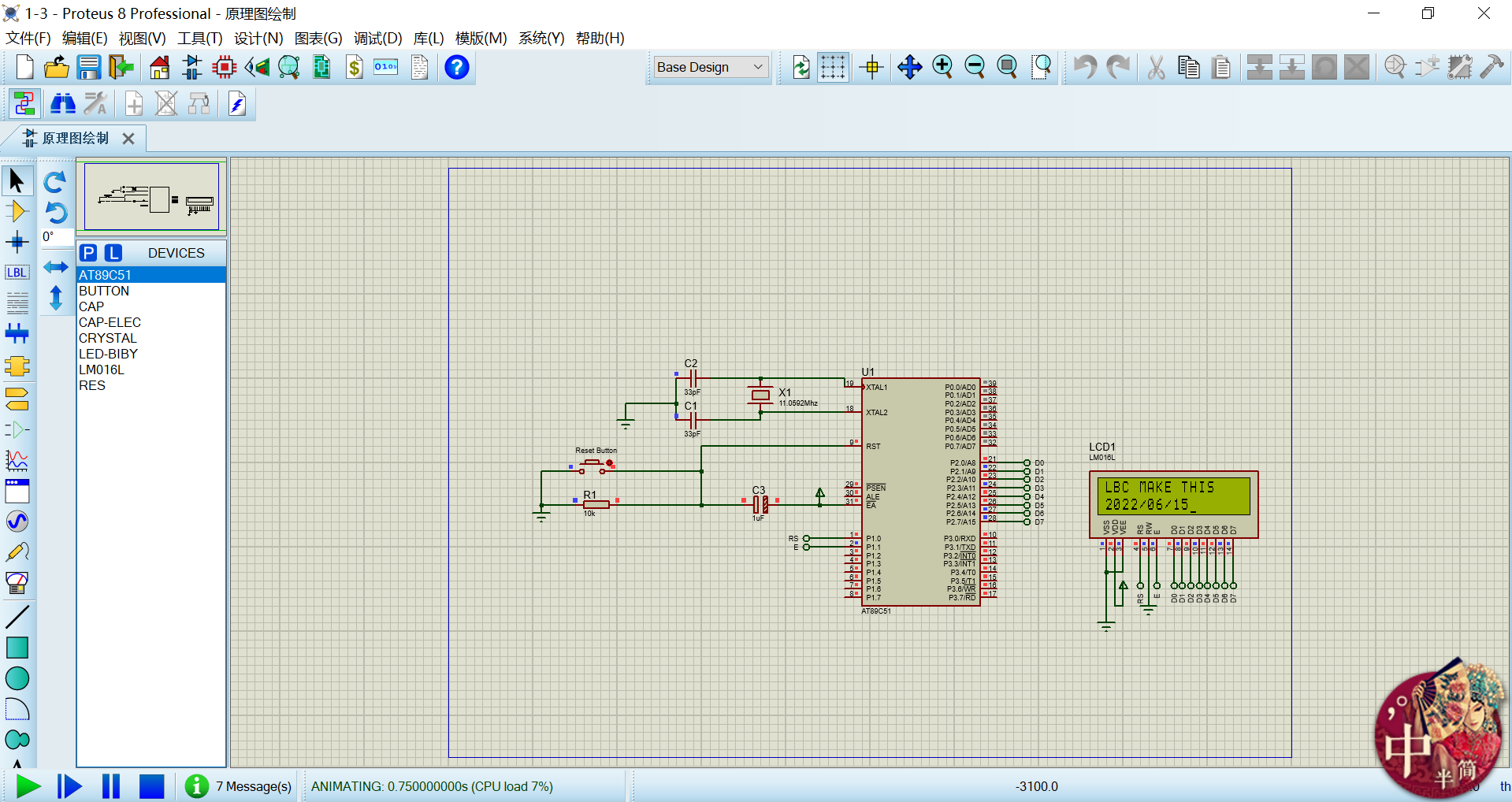Open the 文件(F) file menu

point(28,38)
